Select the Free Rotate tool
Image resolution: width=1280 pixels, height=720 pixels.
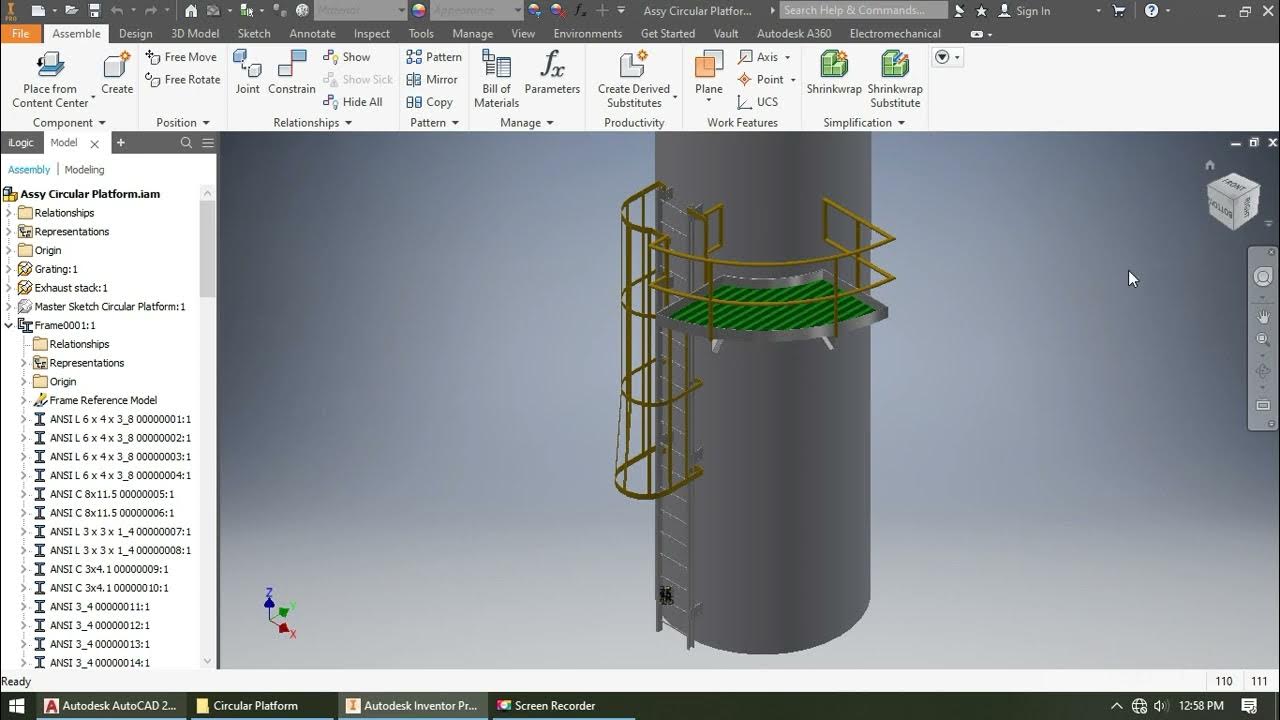(x=182, y=79)
